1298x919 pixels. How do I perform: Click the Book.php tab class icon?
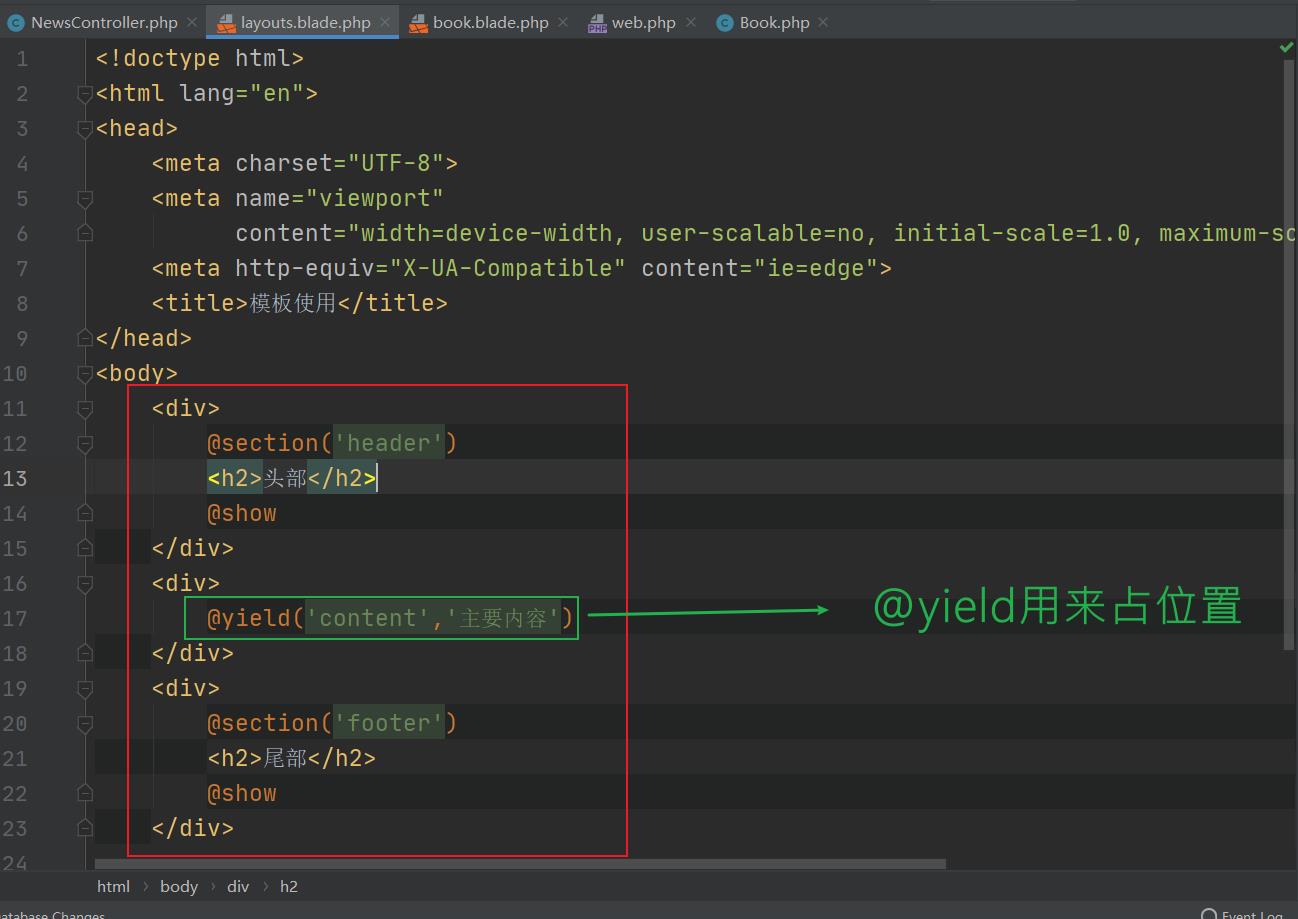pos(725,22)
